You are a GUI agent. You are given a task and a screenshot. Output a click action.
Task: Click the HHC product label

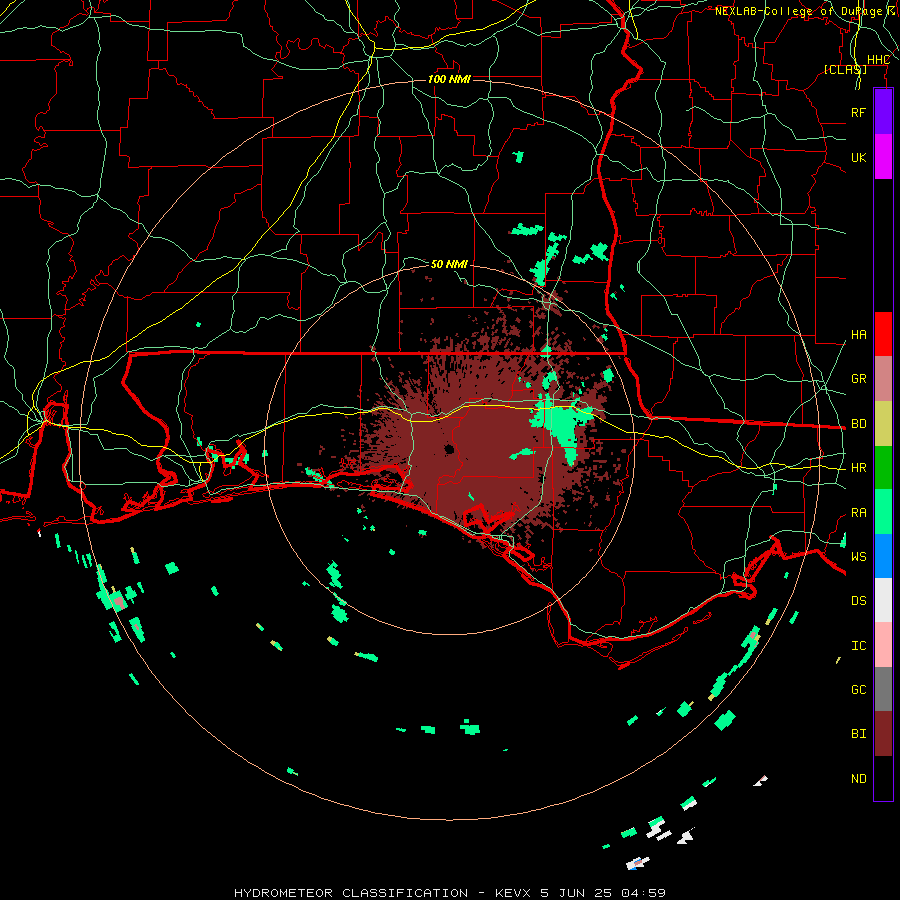(x=878, y=60)
